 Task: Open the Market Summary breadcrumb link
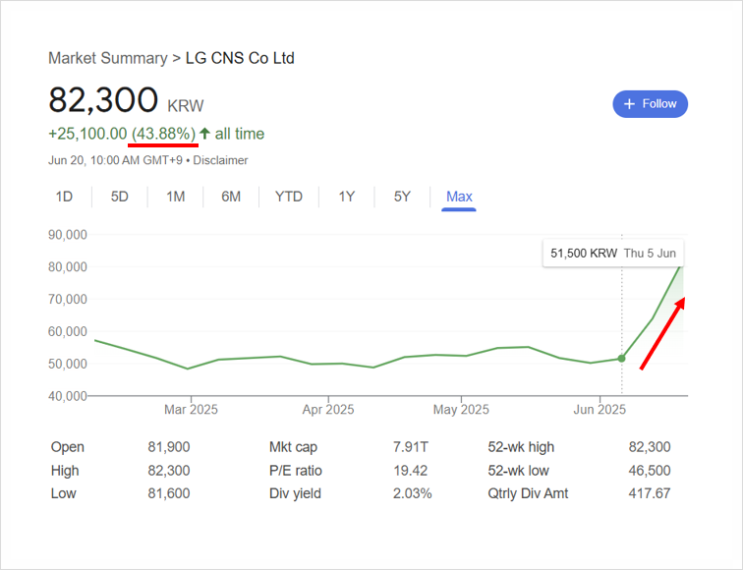108,58
